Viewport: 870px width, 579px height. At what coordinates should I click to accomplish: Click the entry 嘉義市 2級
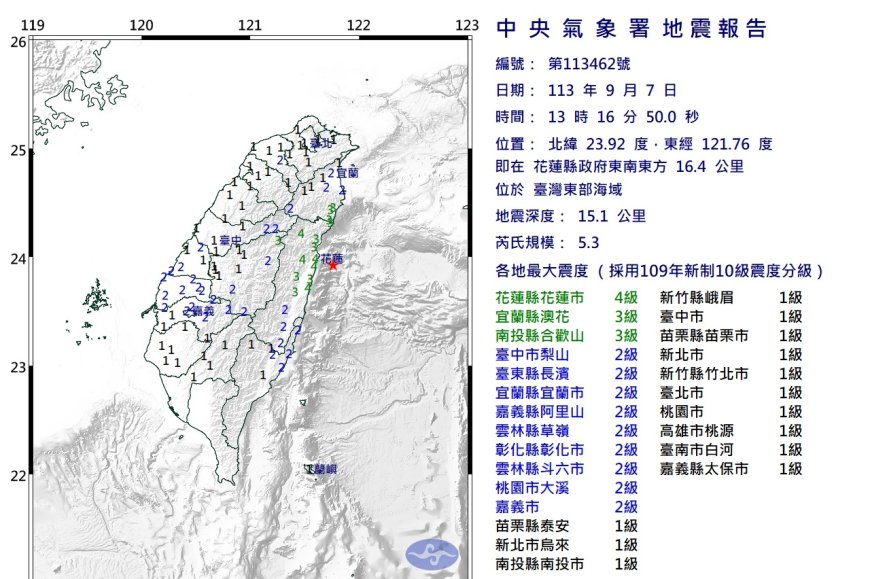566,507
